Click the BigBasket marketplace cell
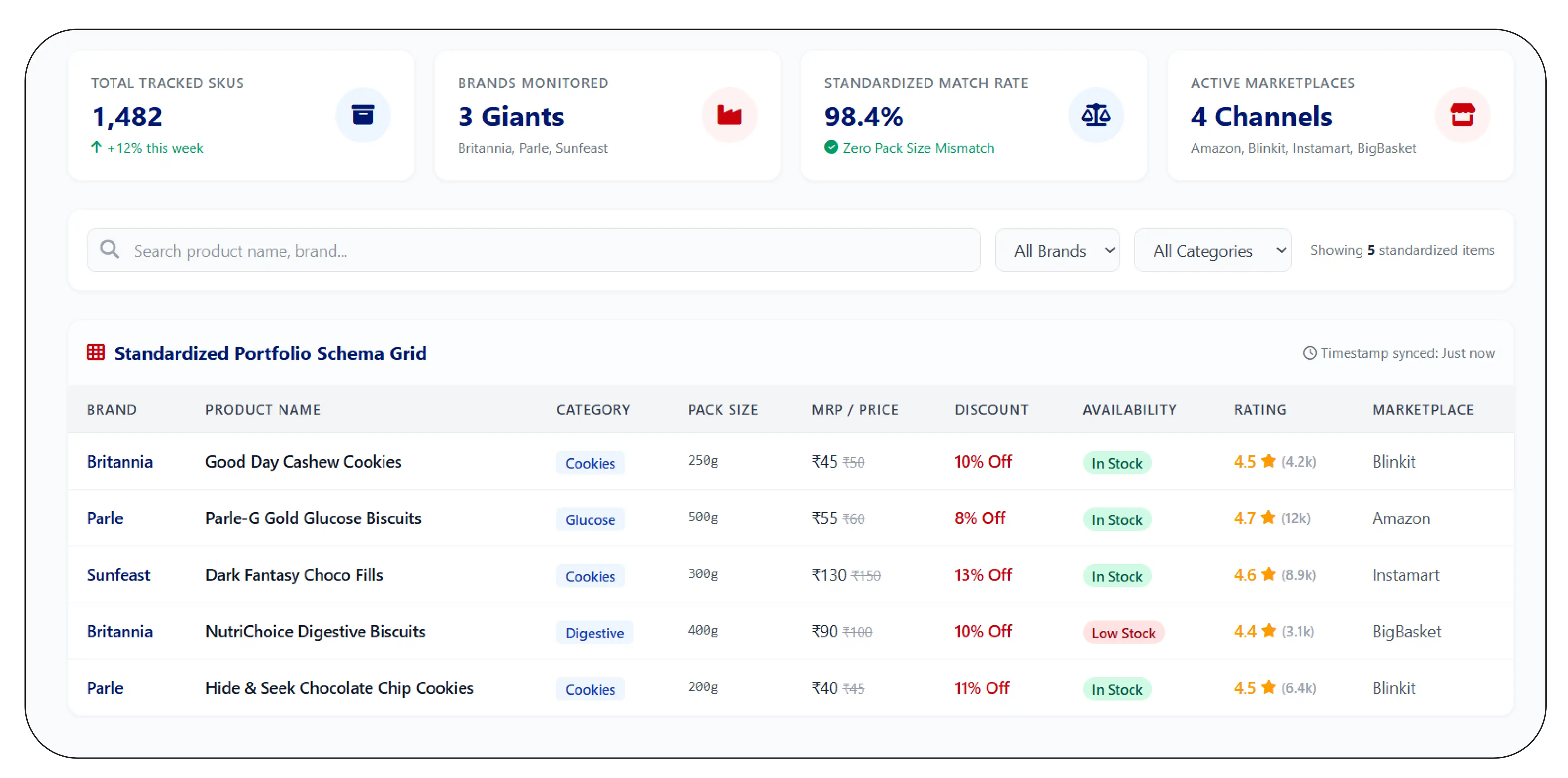The width and height of the screenshot is (1568, 778). click(1406, 631)
